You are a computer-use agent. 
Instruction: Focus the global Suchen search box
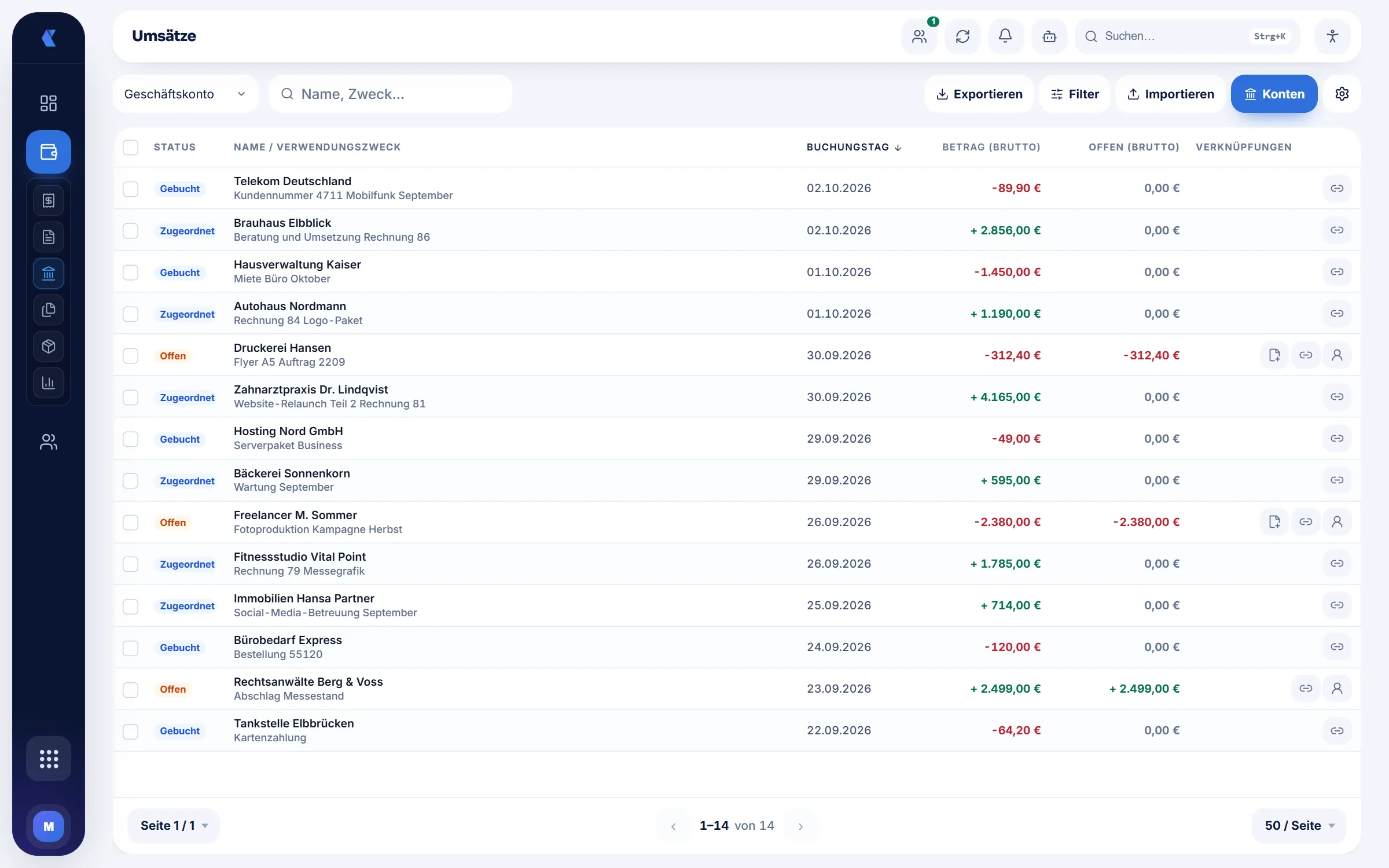1188,36
